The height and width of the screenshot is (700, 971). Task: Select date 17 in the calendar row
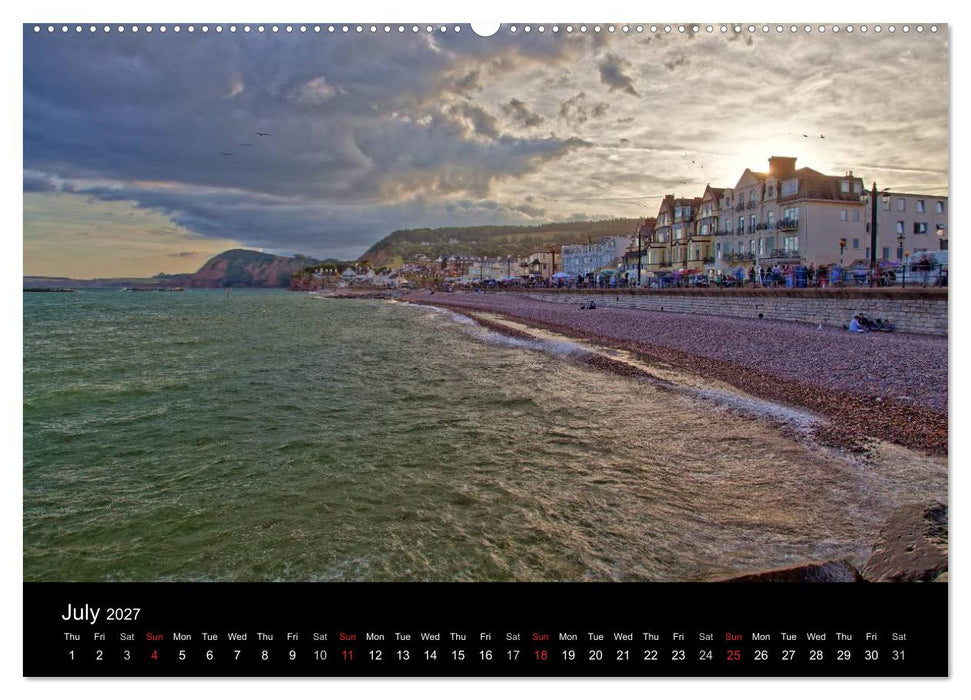pos(513,655)
